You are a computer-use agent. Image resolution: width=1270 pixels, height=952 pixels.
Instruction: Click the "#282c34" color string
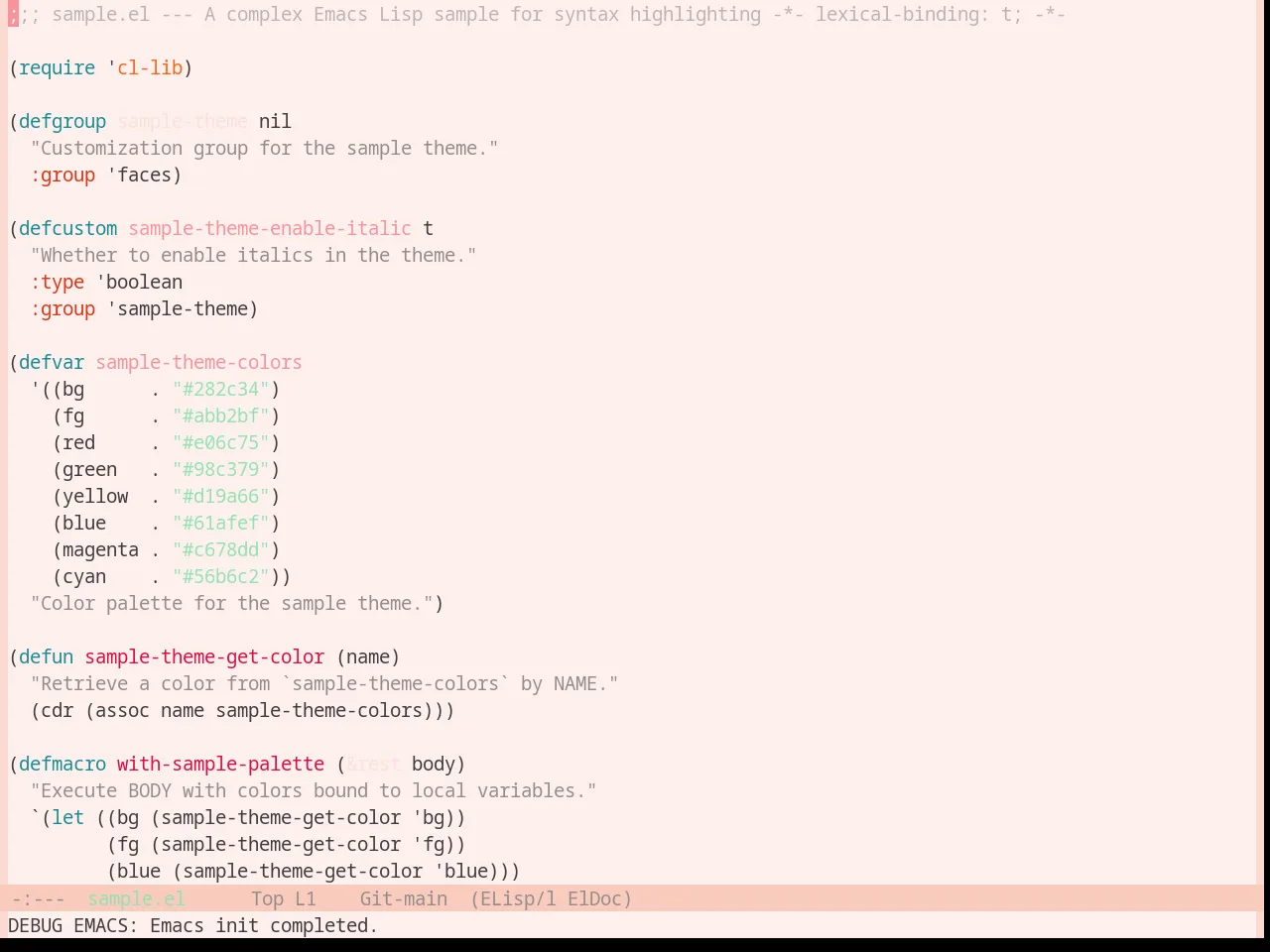(220, 389)
